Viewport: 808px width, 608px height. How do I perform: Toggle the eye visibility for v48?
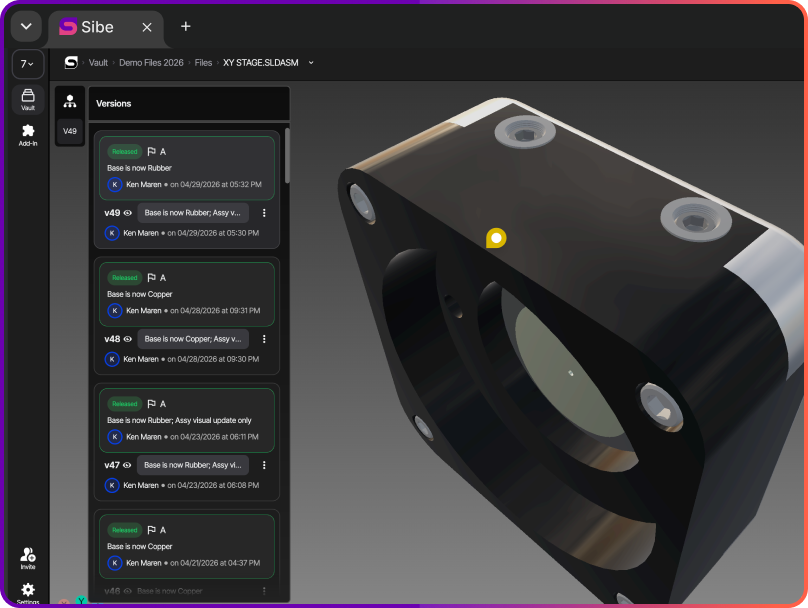pos(127,339)
